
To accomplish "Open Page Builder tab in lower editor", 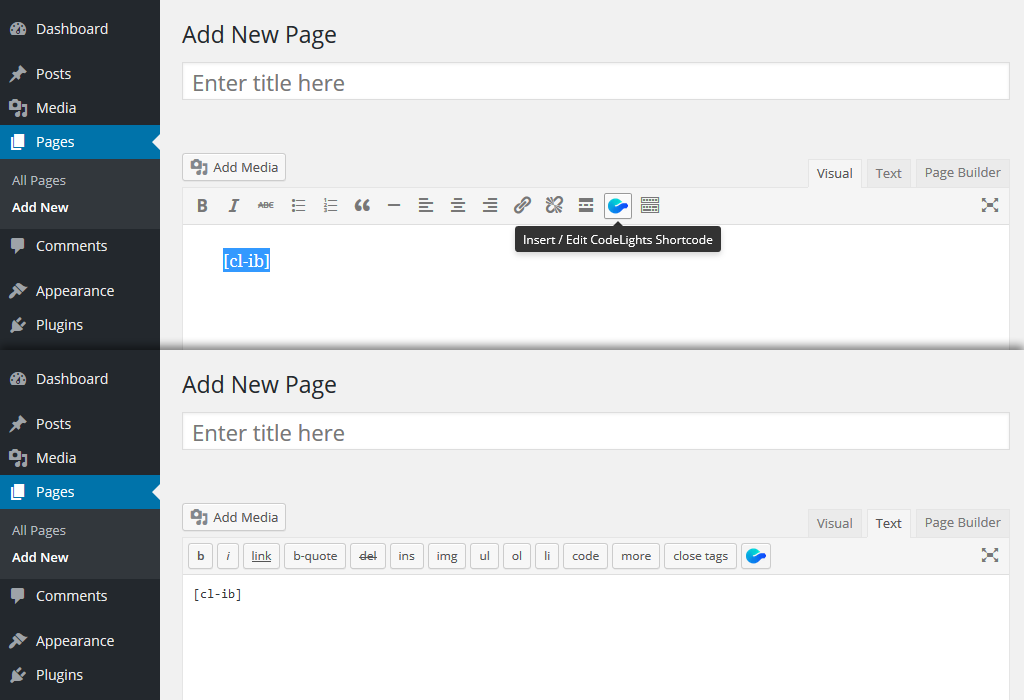I will 963,523.
